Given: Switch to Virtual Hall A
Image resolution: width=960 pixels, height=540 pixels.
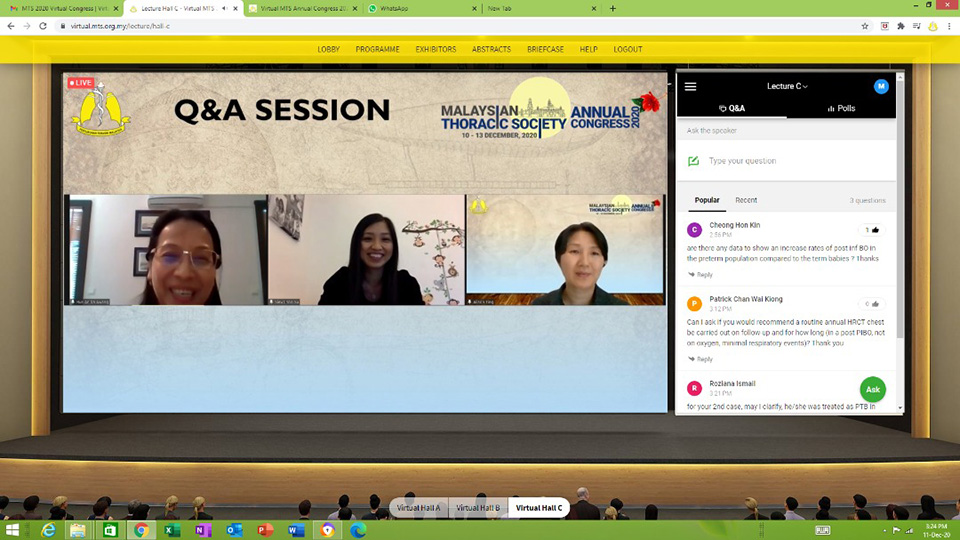Looking at the screenshot, I should (x=418, y=508).
